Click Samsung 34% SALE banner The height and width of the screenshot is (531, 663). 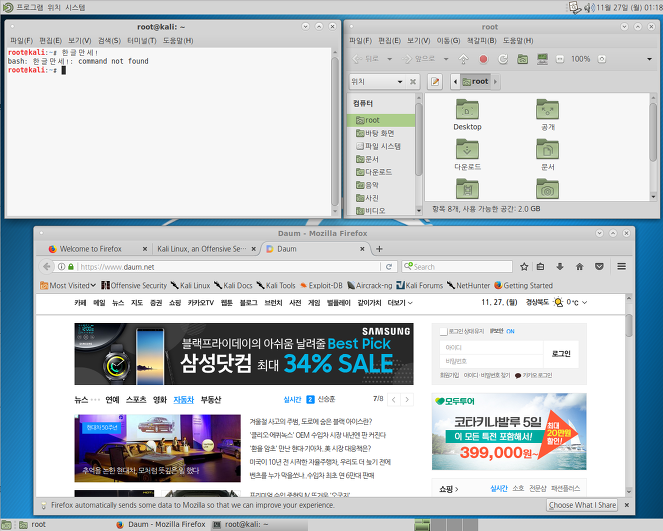(244, 354)
